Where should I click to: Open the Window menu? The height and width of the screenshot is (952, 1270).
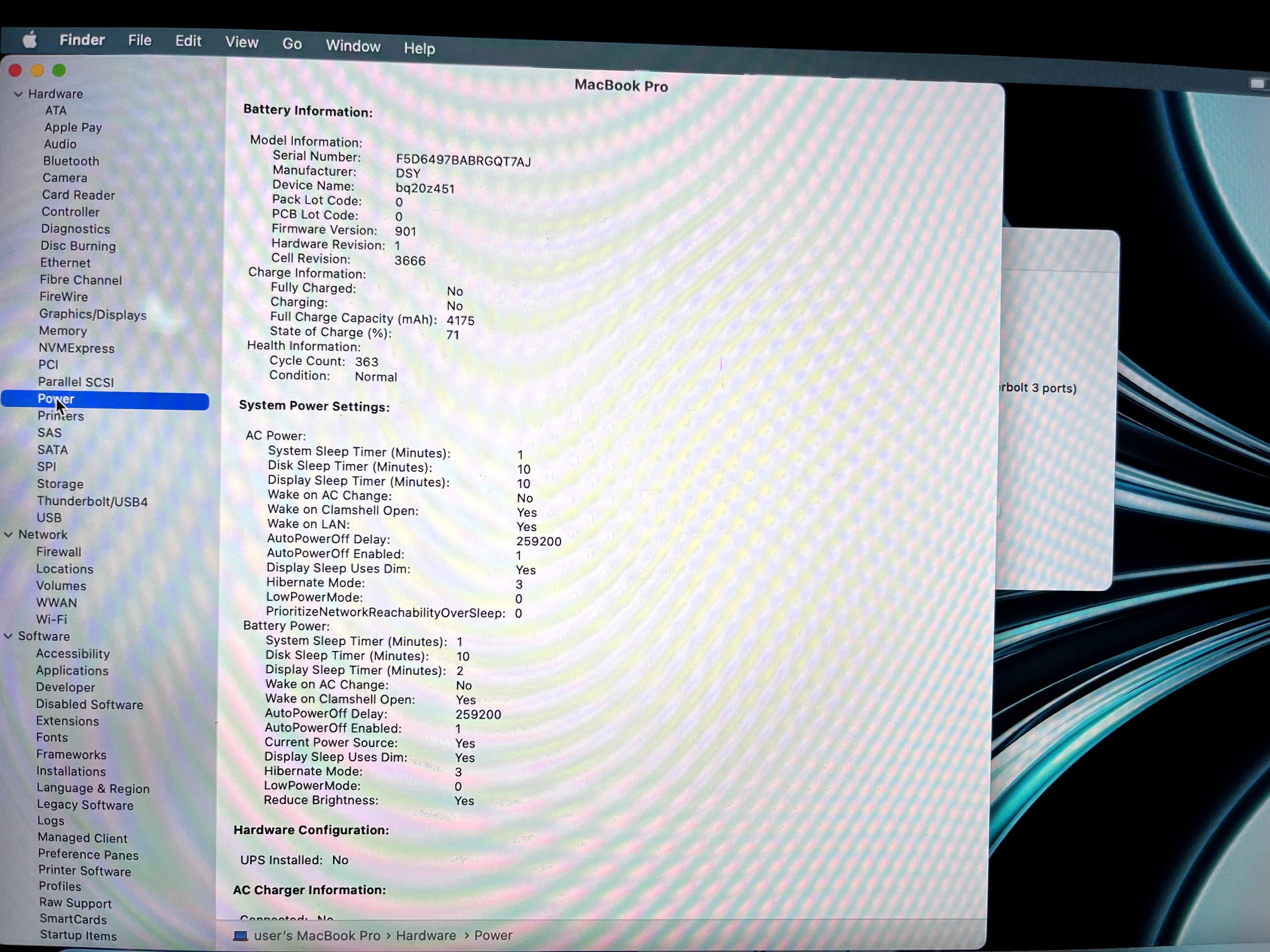(x=353, y=46)
